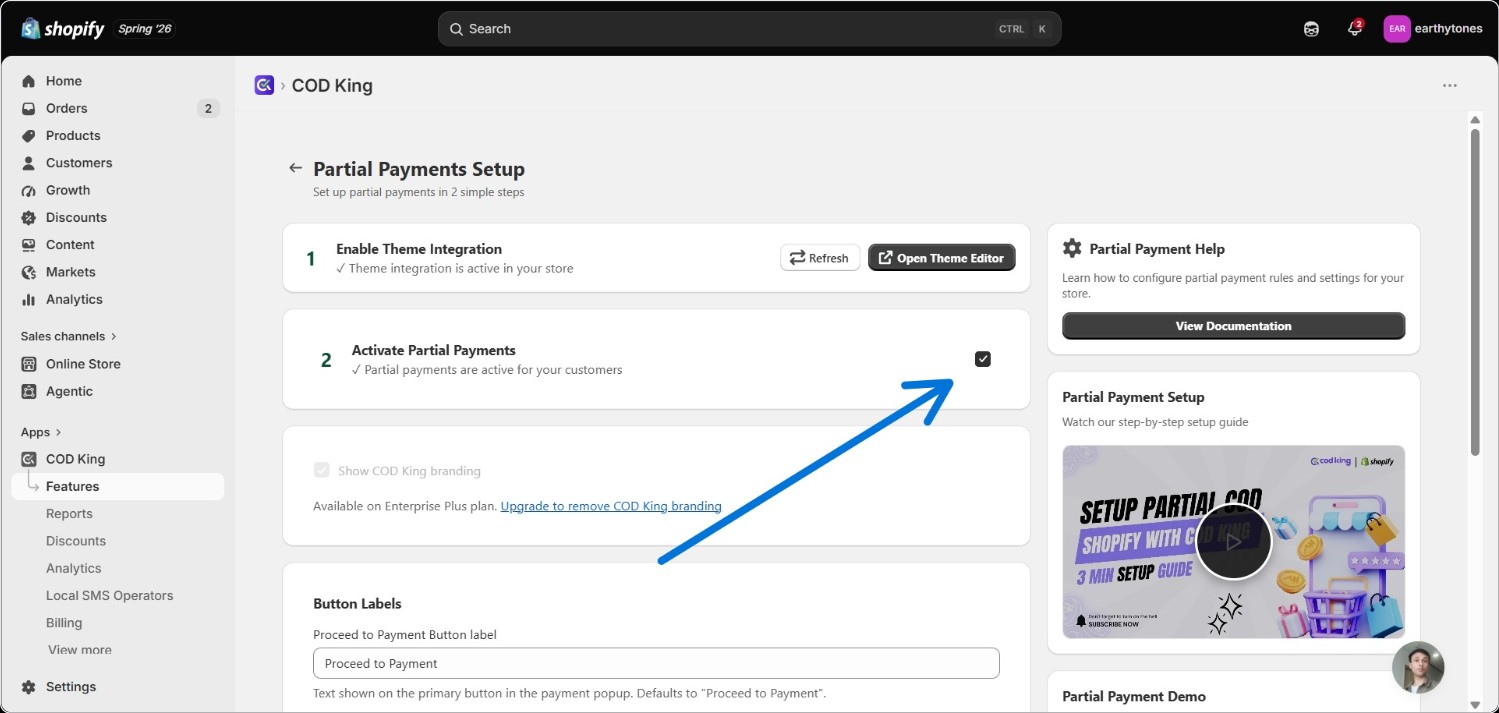Click the COD King icon in the sidebar
This screenshot has width=1499, height=713.
[x=28, y=459]
